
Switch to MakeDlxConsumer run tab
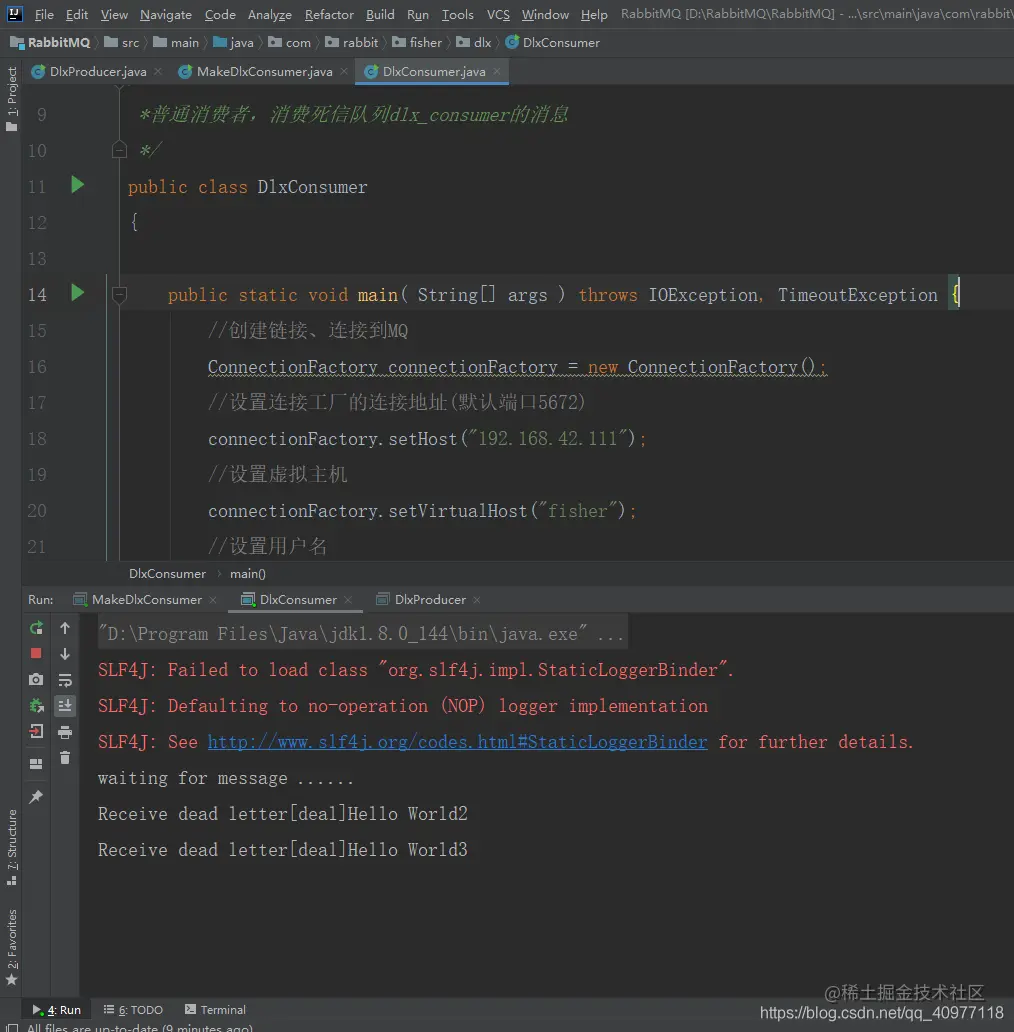pyautogui.click(x=146, y=600)
